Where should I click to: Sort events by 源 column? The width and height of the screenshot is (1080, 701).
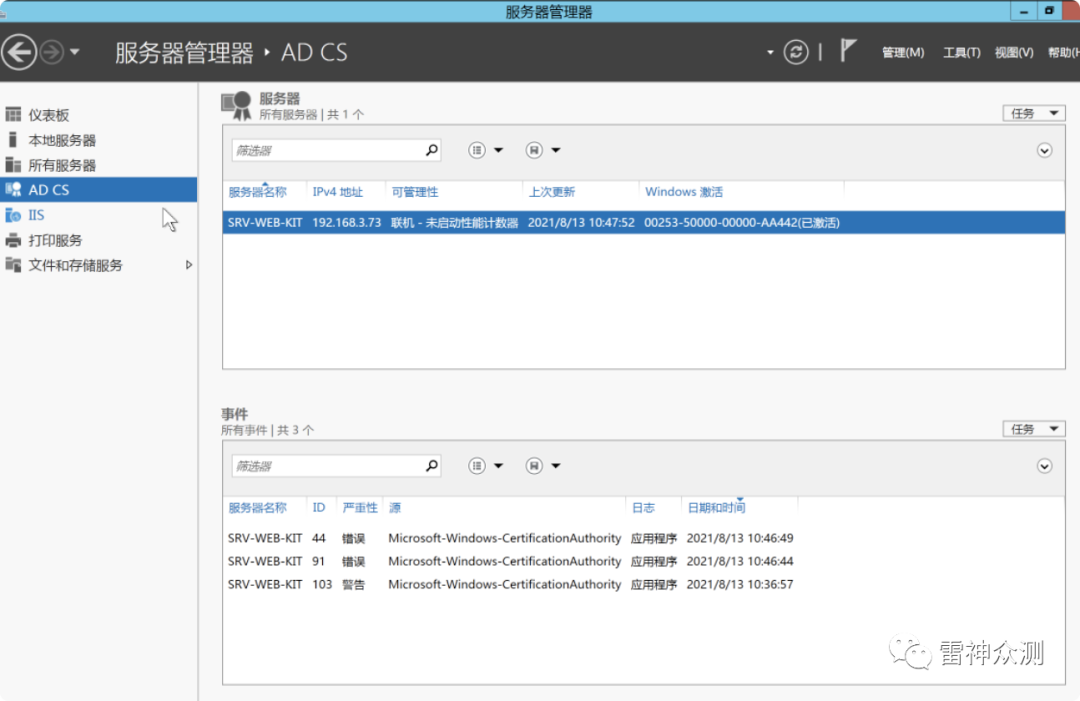click(395, 508)
